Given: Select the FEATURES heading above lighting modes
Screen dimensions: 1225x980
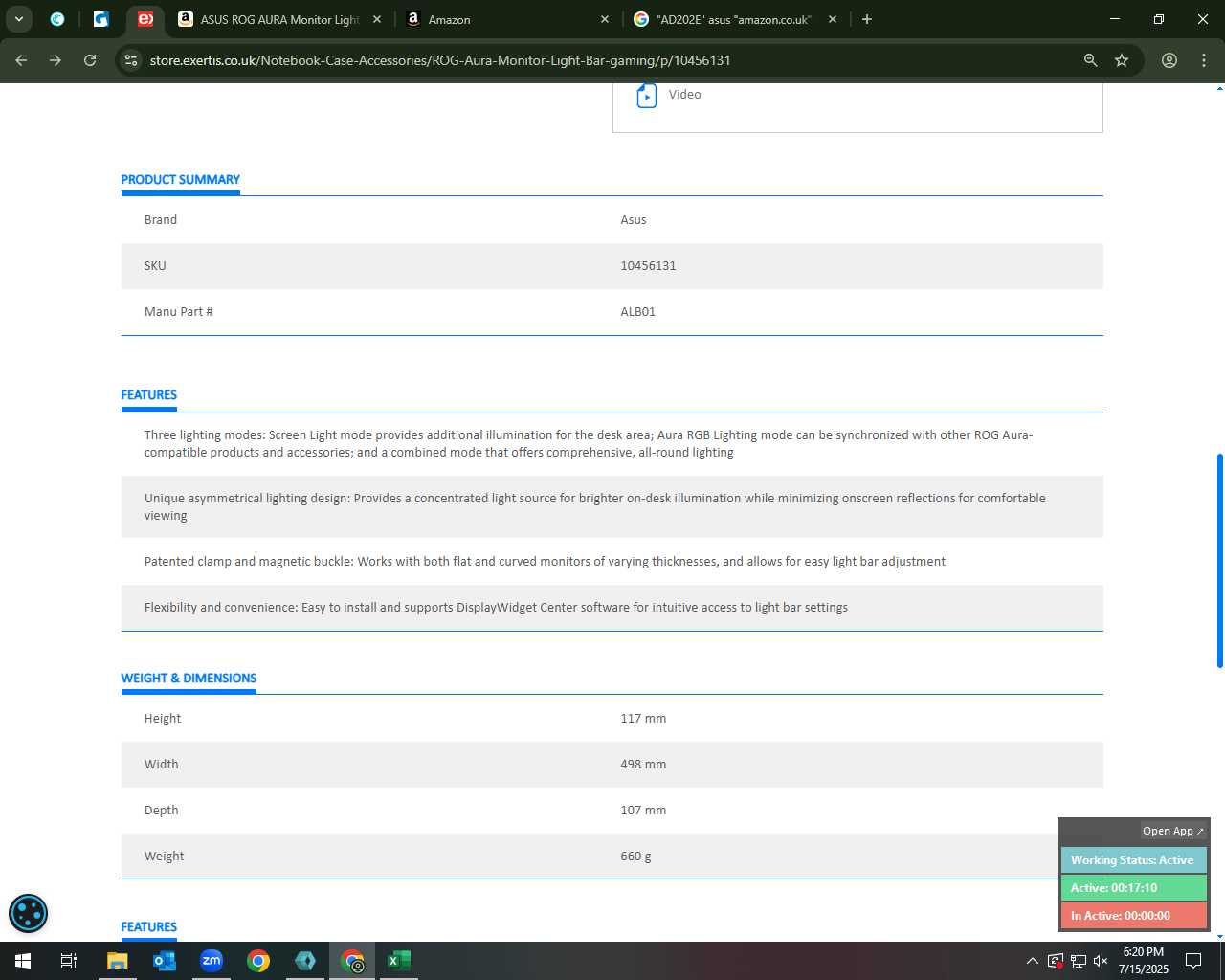Looking at the screenshot, I should tap(148, 394).
